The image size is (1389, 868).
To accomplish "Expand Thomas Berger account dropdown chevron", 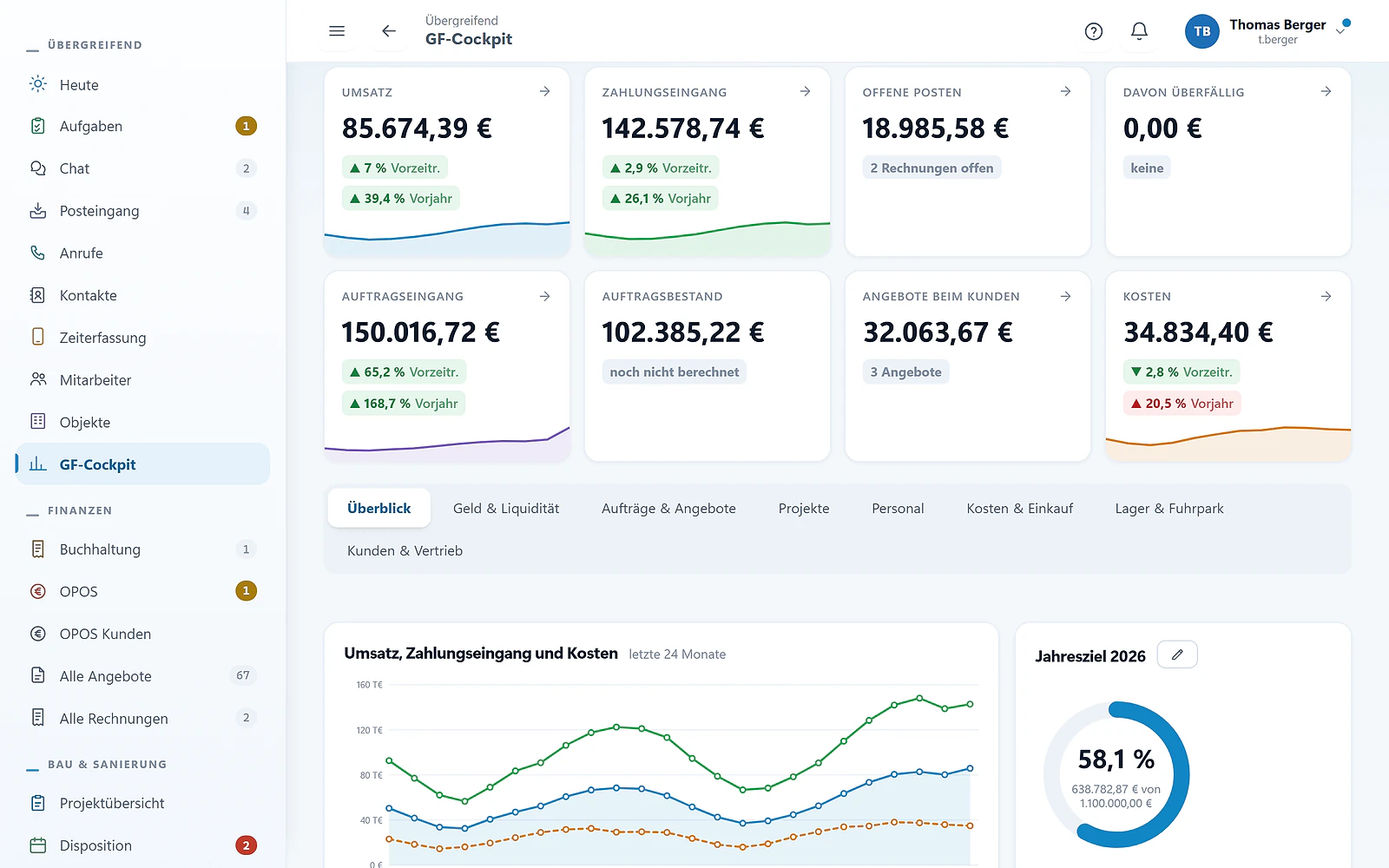I will (x=1341, y=30).
